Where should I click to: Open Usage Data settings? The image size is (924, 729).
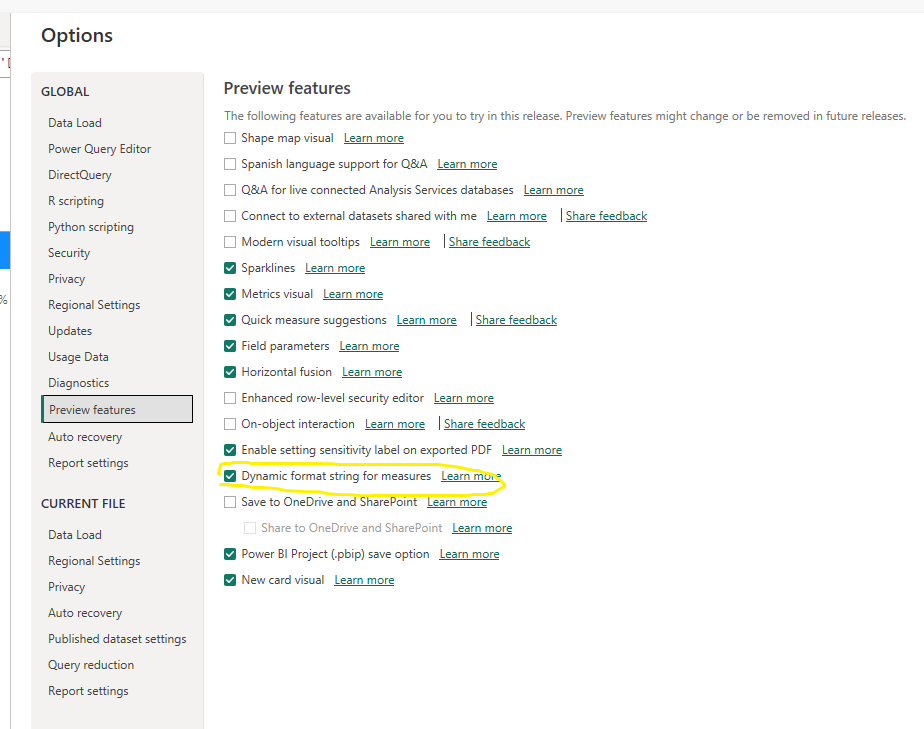pos(78,357)
